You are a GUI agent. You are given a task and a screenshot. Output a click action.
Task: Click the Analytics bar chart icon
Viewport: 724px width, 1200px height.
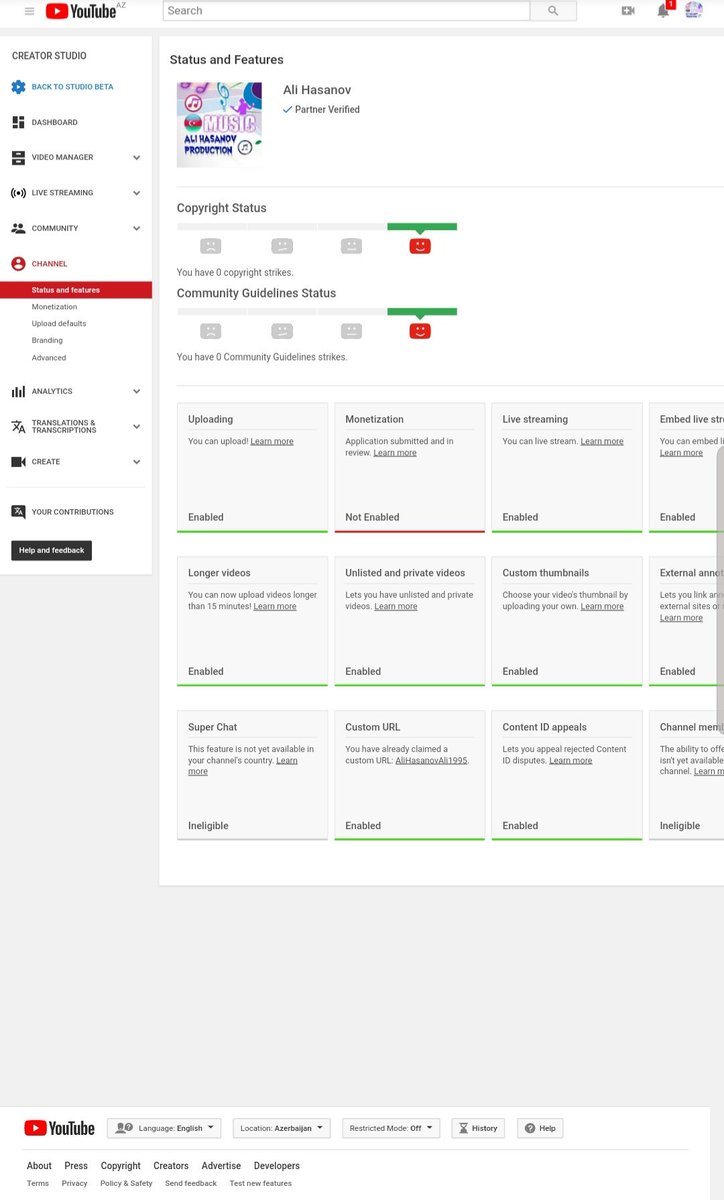click(18, 391)
